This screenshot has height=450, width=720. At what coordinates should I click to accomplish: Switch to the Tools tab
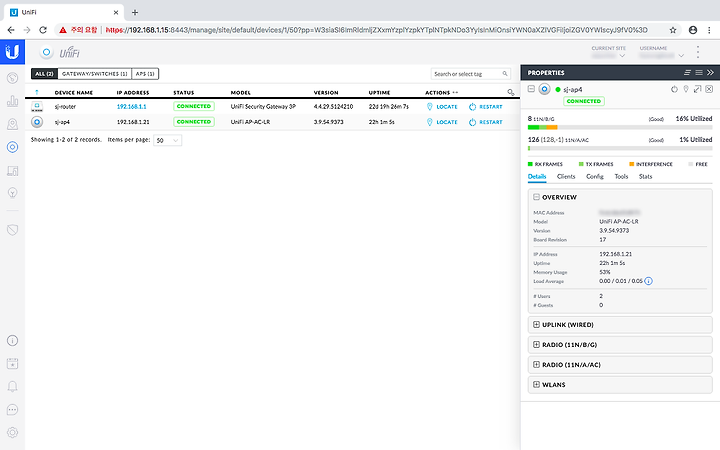click(x=621, y=176)
